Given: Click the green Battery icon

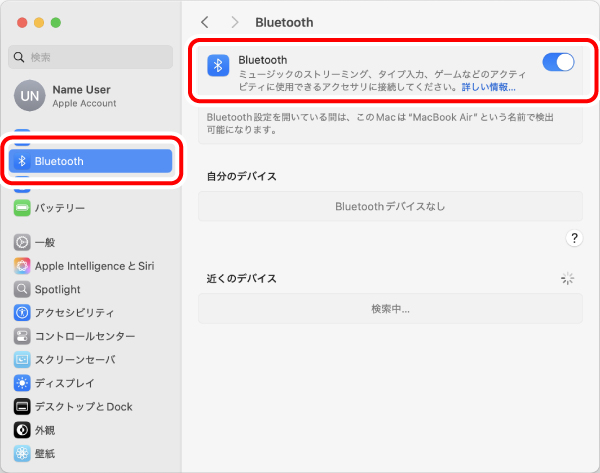Looking at the screenshot, I should [x=22, y=208].
